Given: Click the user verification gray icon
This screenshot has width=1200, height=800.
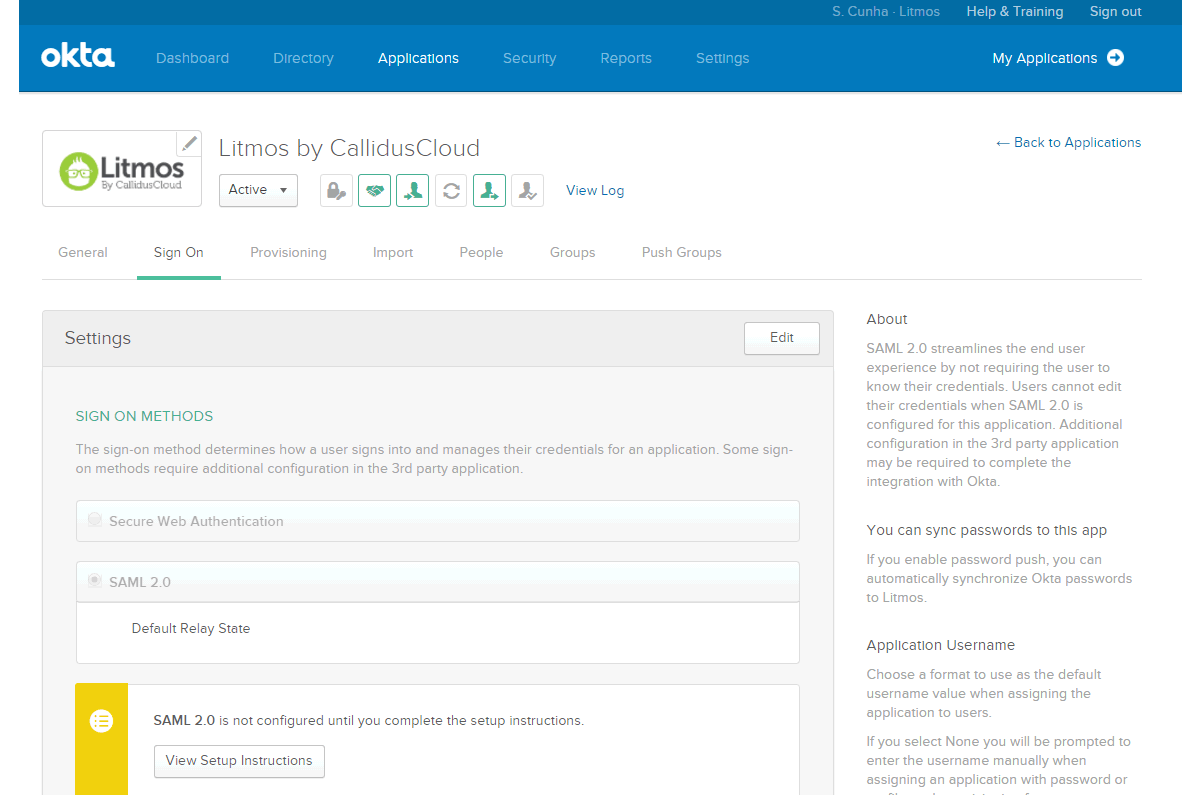Looking at the screenshot, I should (x=527, y=190).
